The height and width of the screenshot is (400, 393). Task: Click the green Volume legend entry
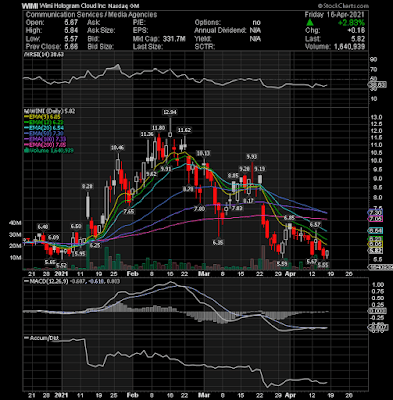point(49,150)
